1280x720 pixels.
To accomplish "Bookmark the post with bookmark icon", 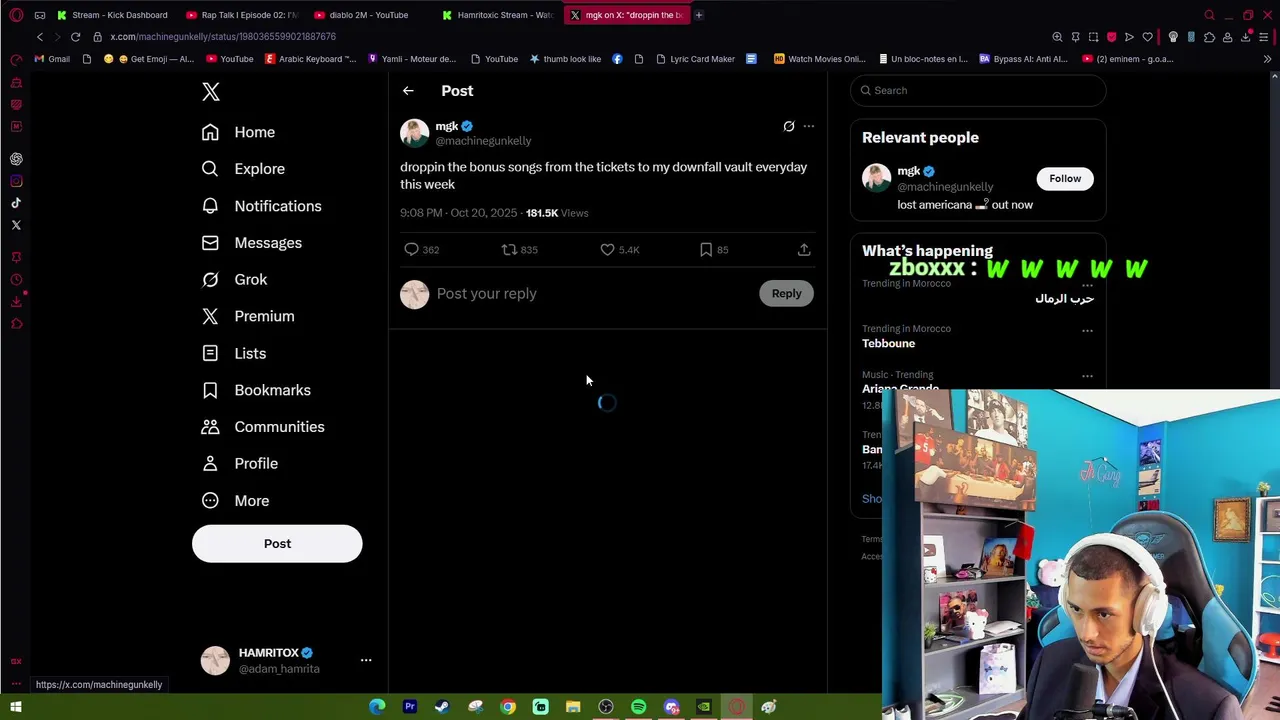I will (x=706, y=250).
